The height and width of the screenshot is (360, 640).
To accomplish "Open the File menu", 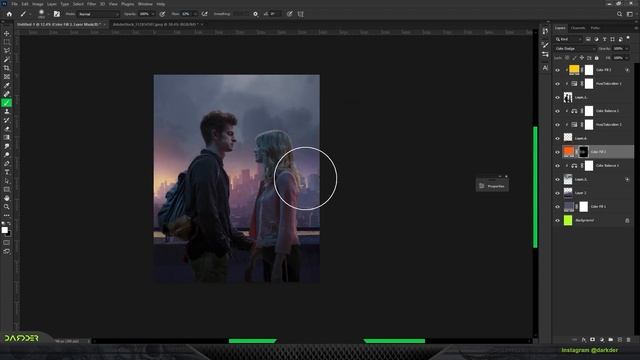I will coord(14,4).
